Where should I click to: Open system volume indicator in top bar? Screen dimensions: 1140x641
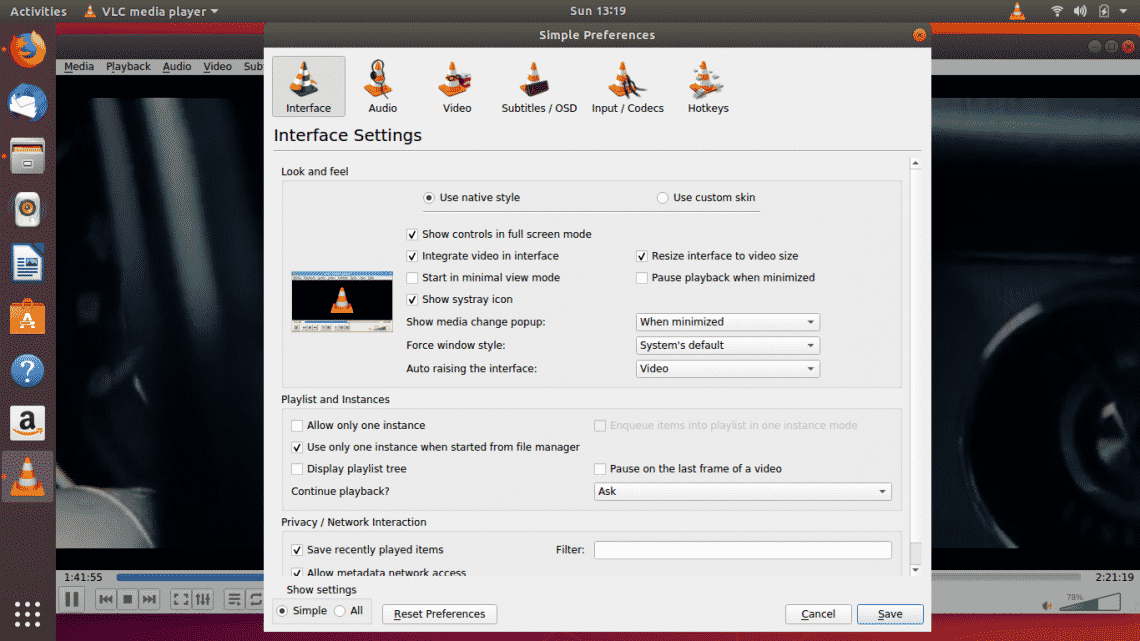[x=1080, y=11]
